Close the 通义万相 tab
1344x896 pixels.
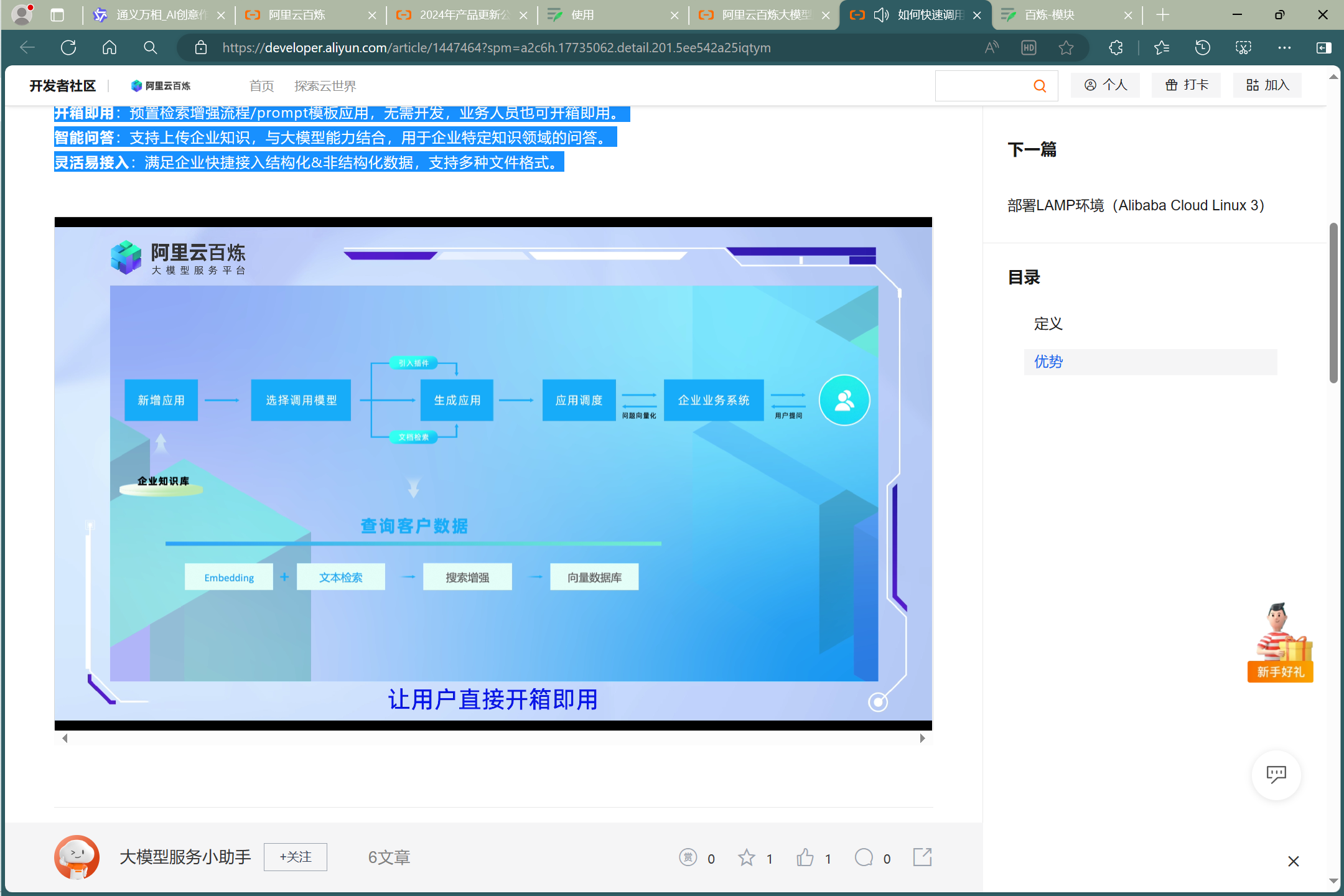pos(221,16)
